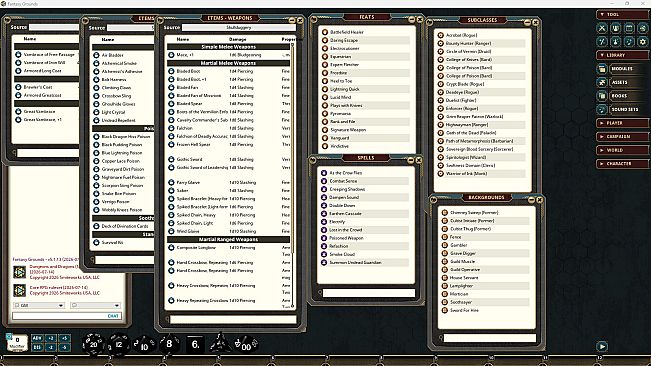Toggle the ADV modifier button

coord(37,338)
